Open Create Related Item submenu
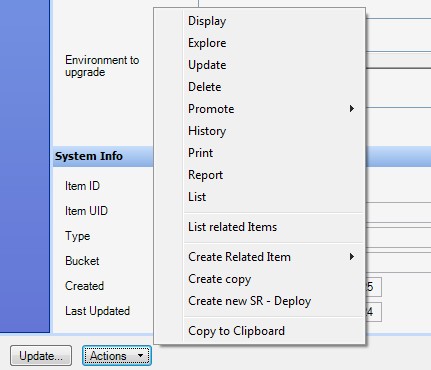The height and width of the screenshot is (370, 431). click(x=259, y=257)
